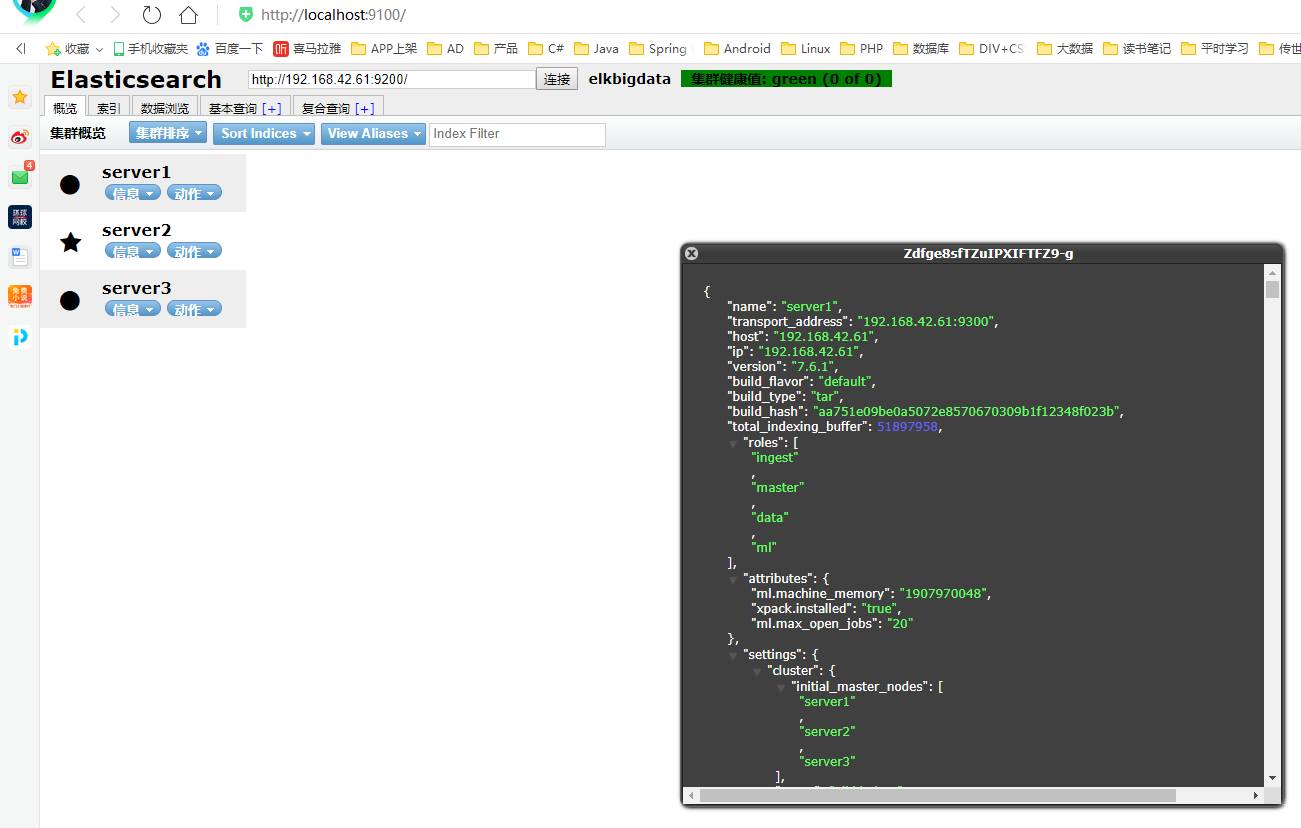The height and width of the screenshot is (828, 1301).
Task: Open server2 动作 dropdown
Action: tap(194, 251)
